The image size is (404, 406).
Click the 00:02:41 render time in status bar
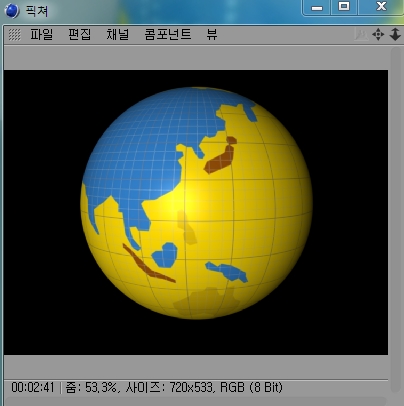click(x=33, y=387)
